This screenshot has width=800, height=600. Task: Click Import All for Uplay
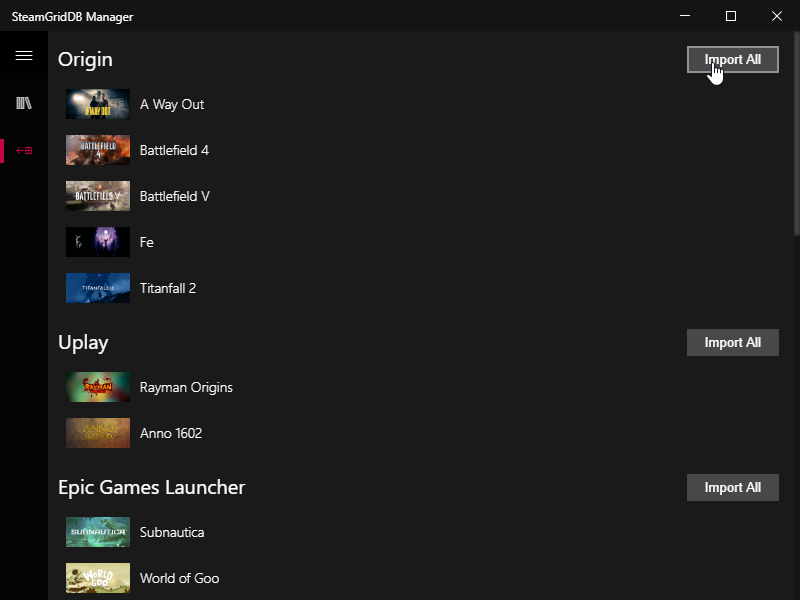[732, 342]
